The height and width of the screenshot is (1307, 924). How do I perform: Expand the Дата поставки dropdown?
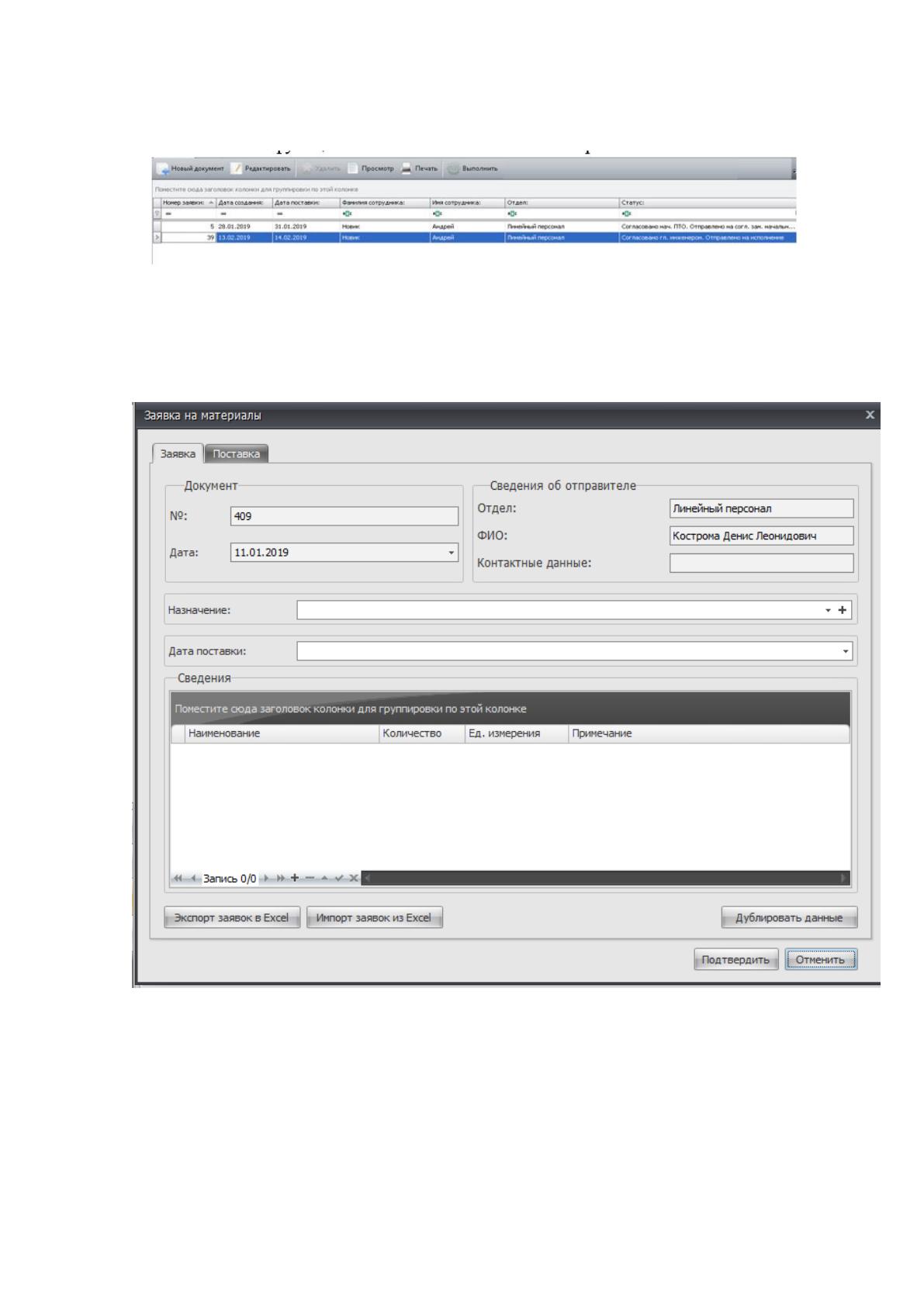(846, 651)
